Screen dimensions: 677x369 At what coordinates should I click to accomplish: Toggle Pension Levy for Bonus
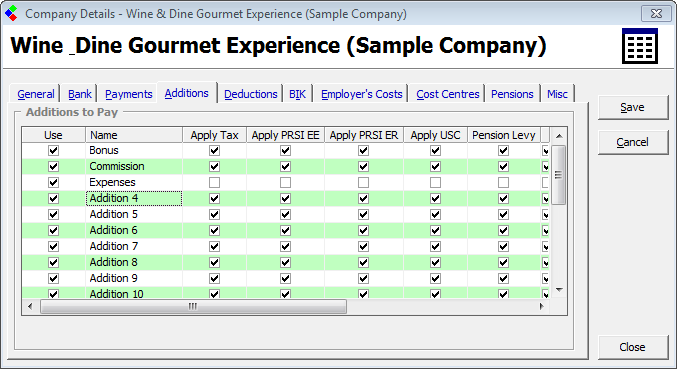coord(503,150)
